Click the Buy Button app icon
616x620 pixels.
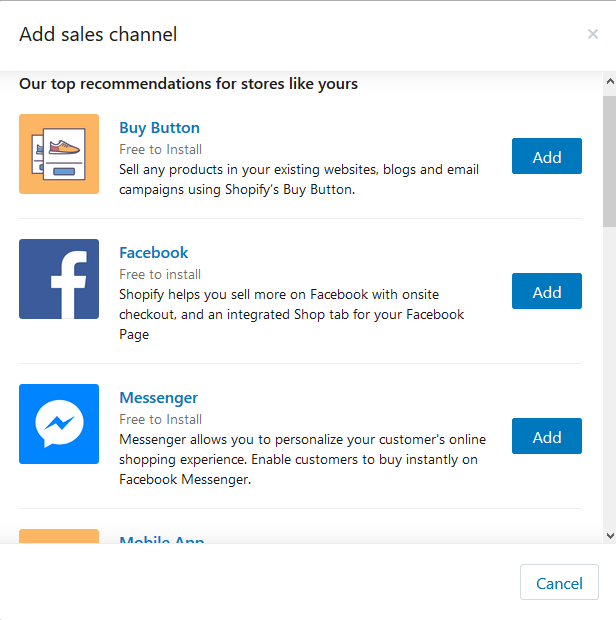59,154
